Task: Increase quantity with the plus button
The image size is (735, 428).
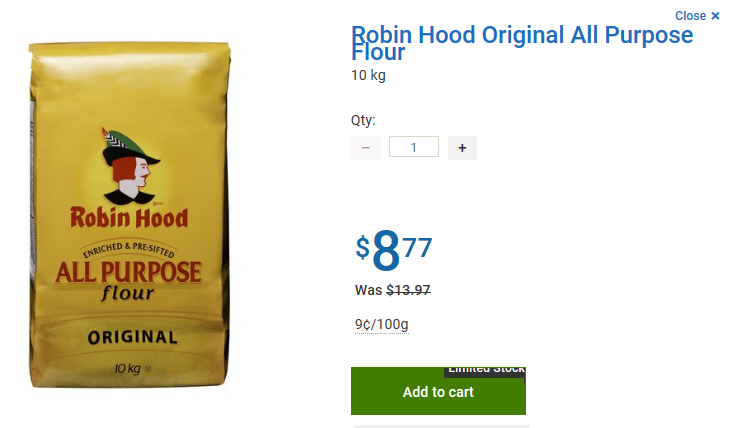Action: click(x=462, y=148)
